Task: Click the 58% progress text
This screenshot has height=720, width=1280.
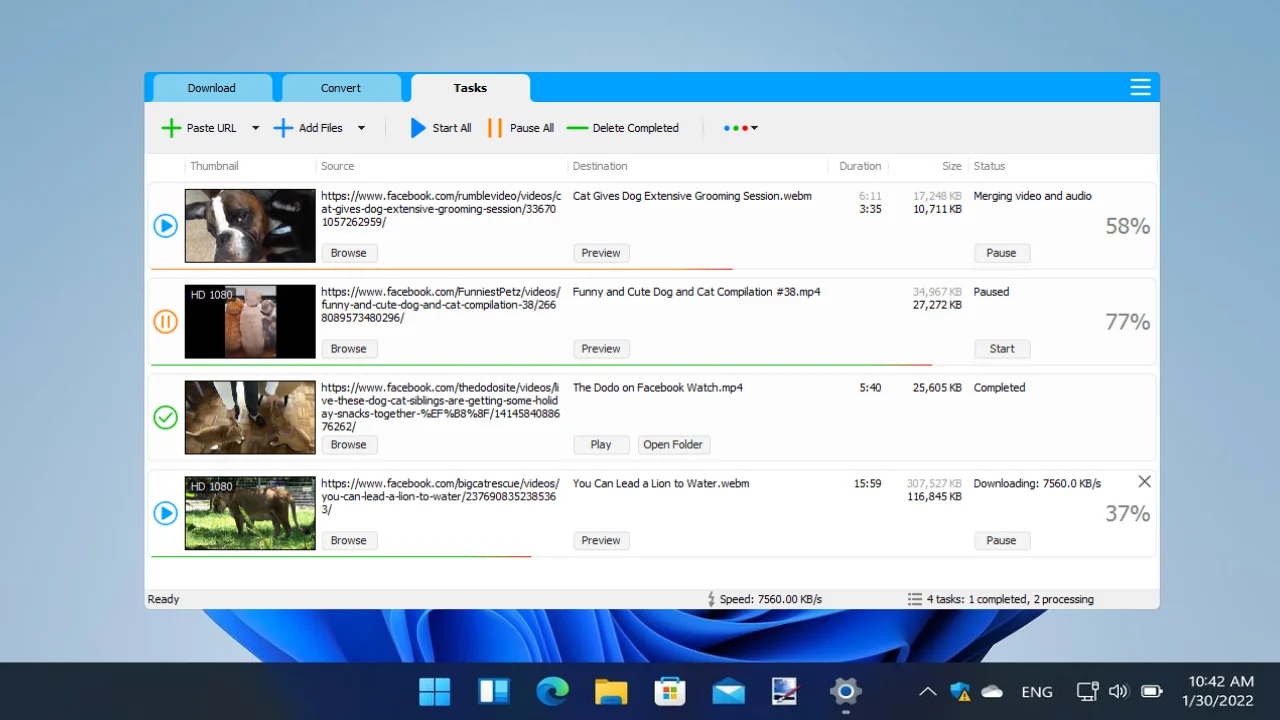Action: tap(1127, 227)
